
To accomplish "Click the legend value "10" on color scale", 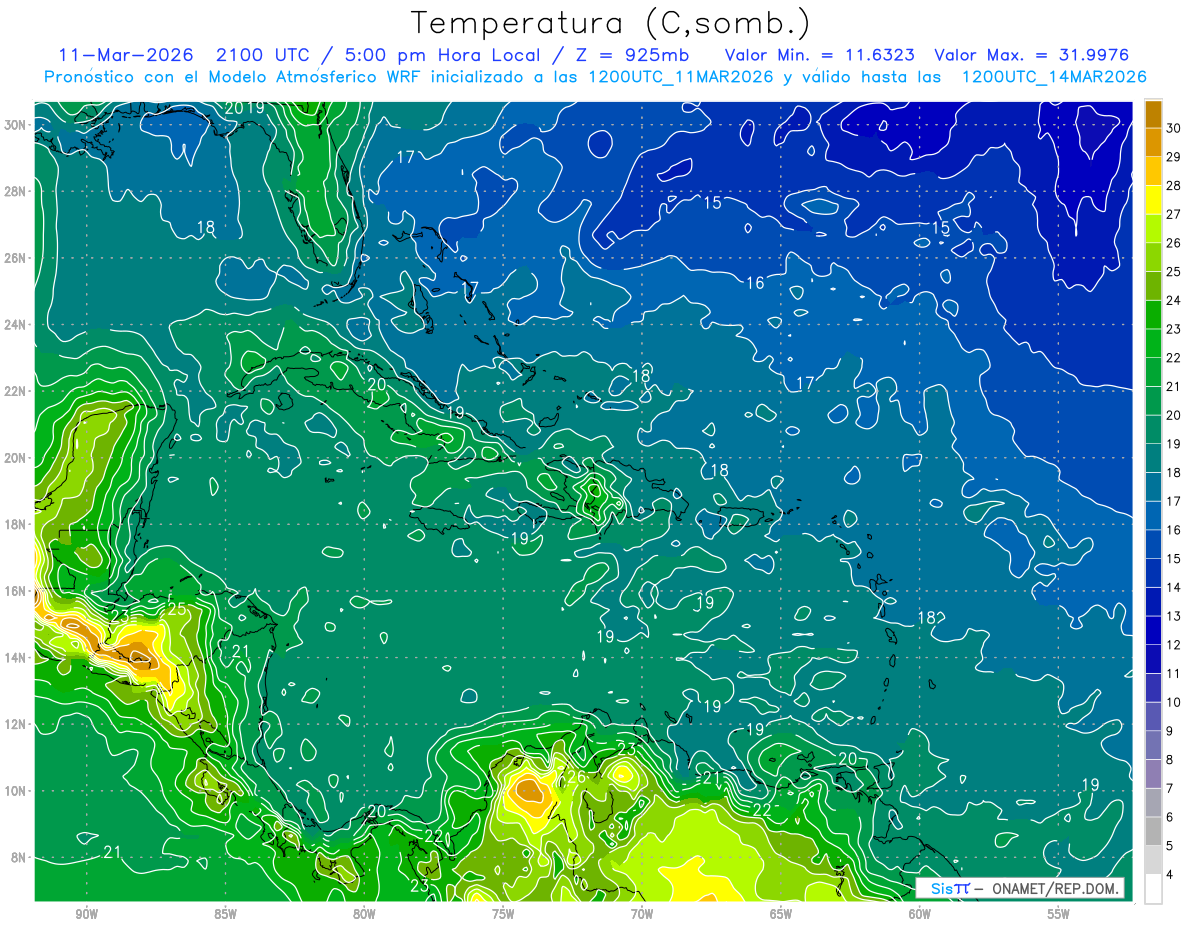I will point(1174,702).
